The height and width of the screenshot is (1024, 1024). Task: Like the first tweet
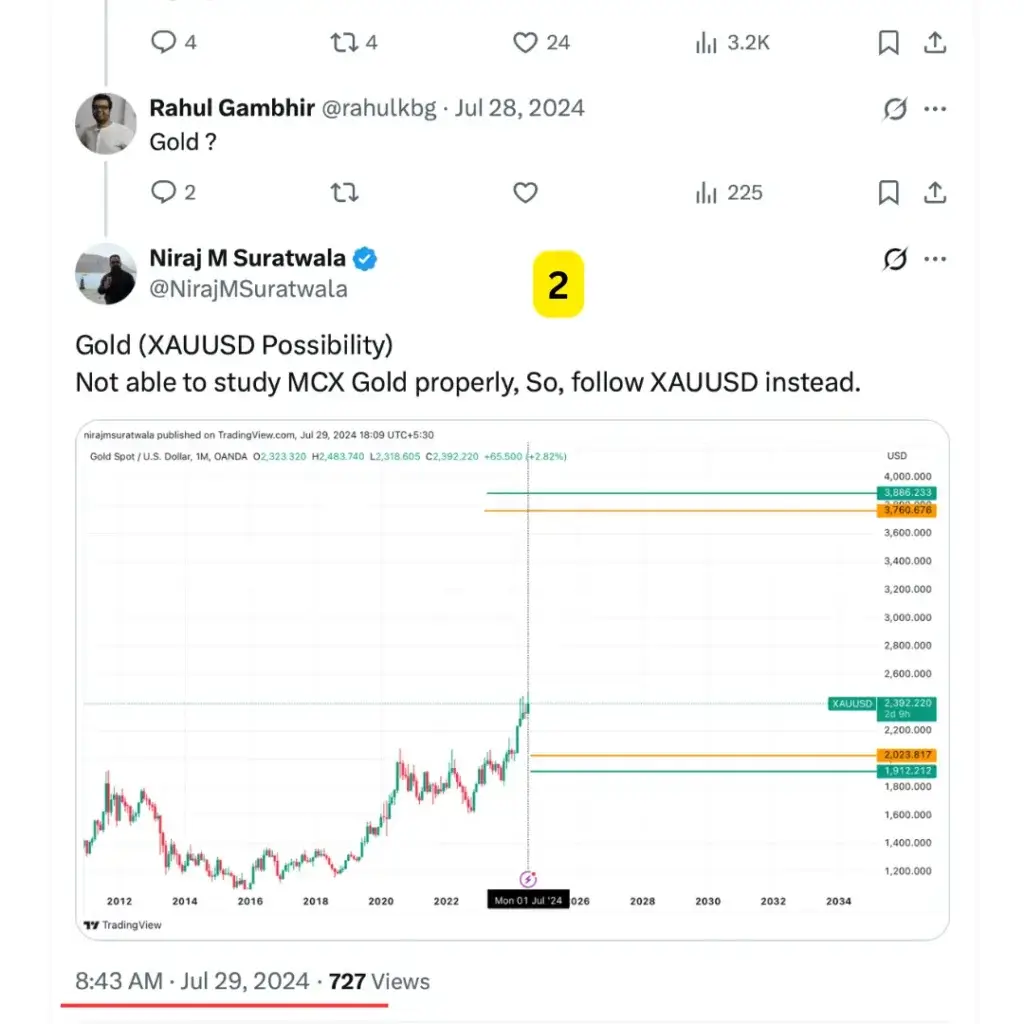tap(524, 42)
